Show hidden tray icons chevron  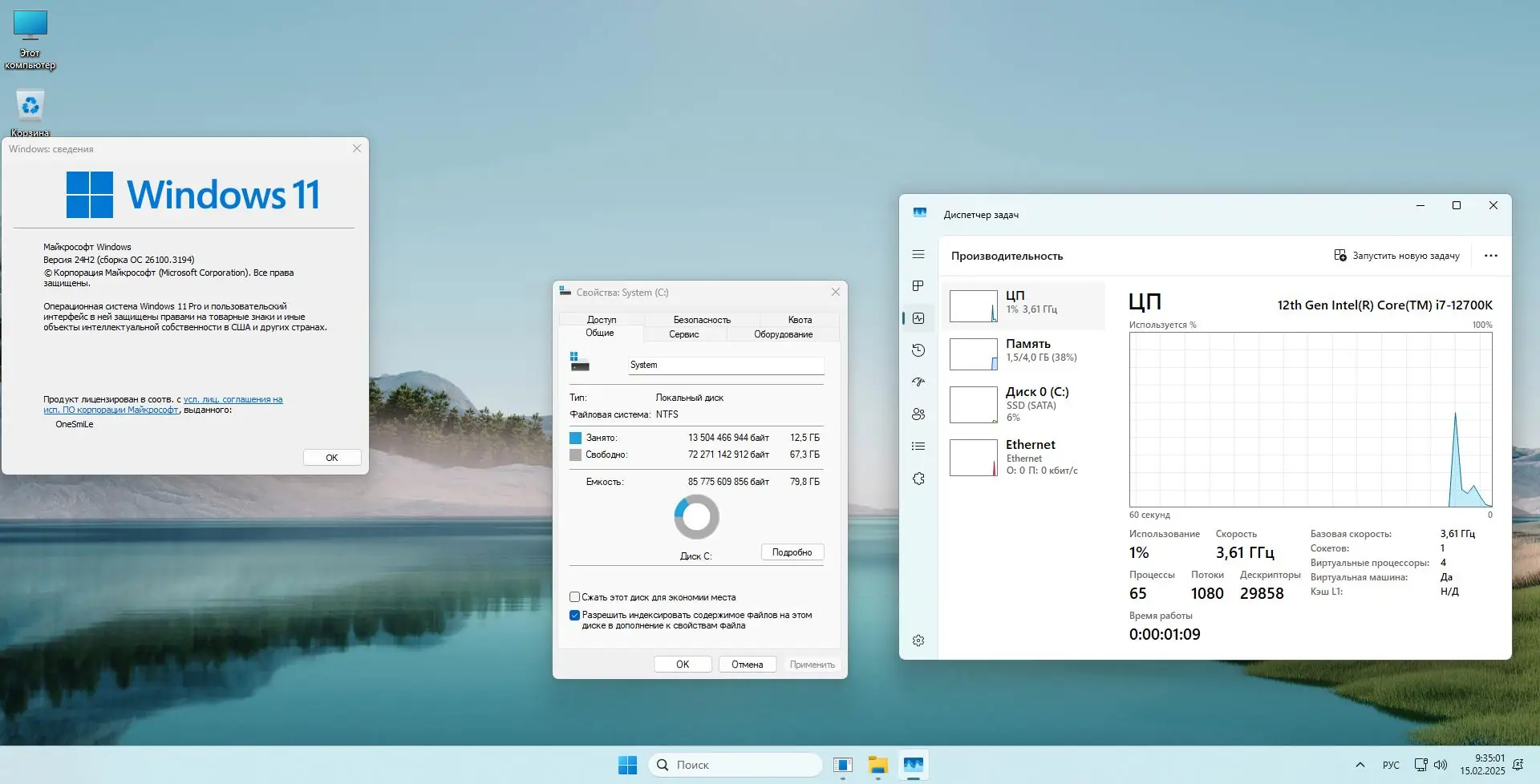pyautogui.click(x=1360, y=765)
